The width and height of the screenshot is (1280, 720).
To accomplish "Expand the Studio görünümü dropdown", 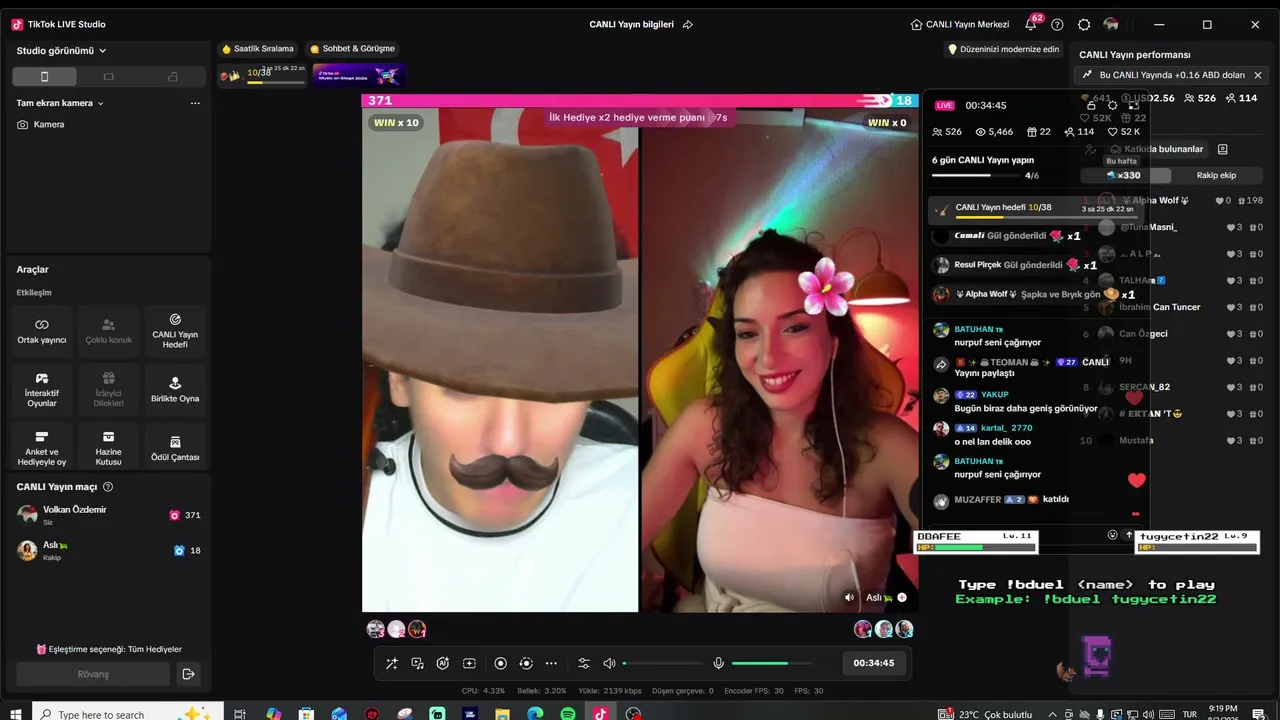I will coord(61,51).
